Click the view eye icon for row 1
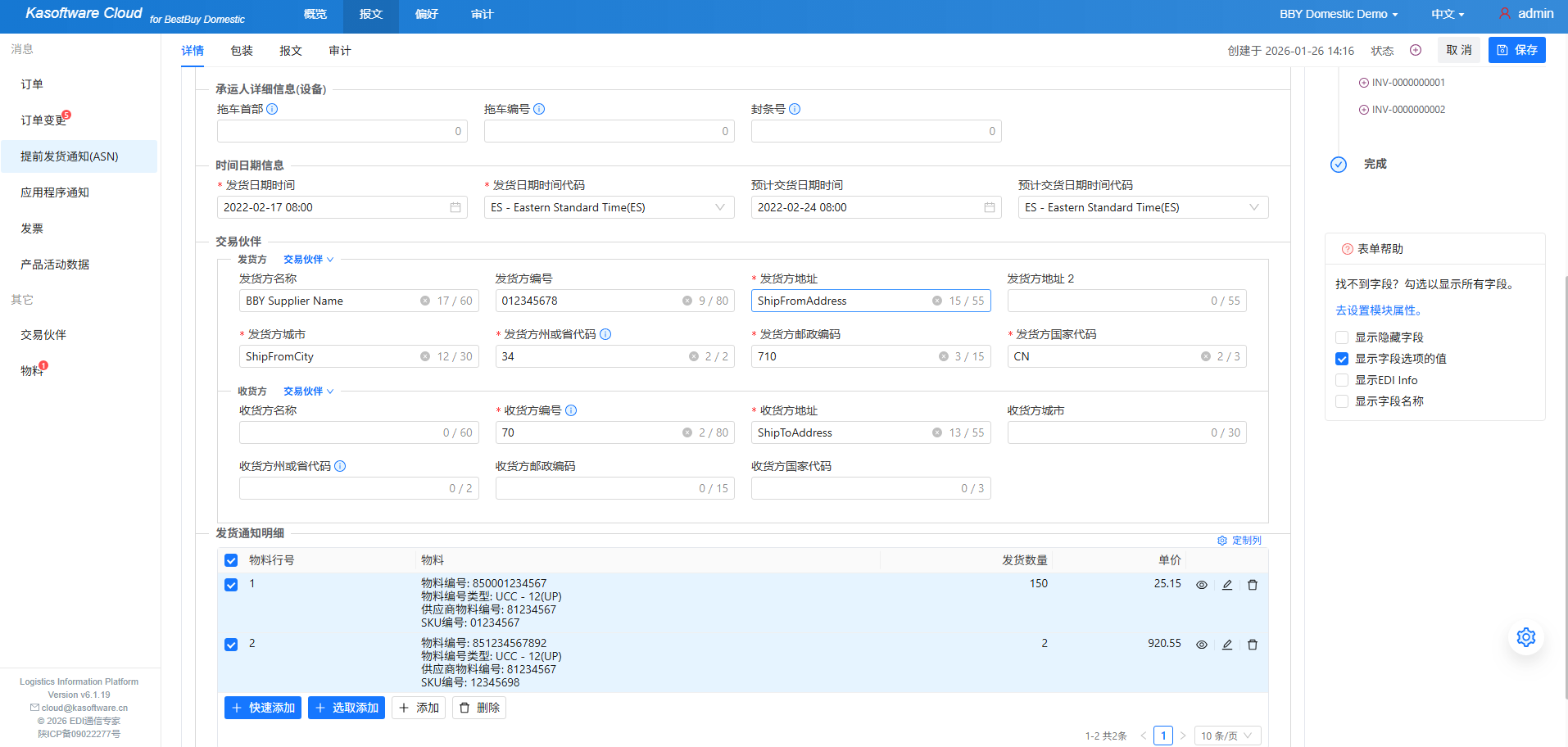Image resolution: width=1568 pixels, height=747 pixels. (x=1201, y=585)
